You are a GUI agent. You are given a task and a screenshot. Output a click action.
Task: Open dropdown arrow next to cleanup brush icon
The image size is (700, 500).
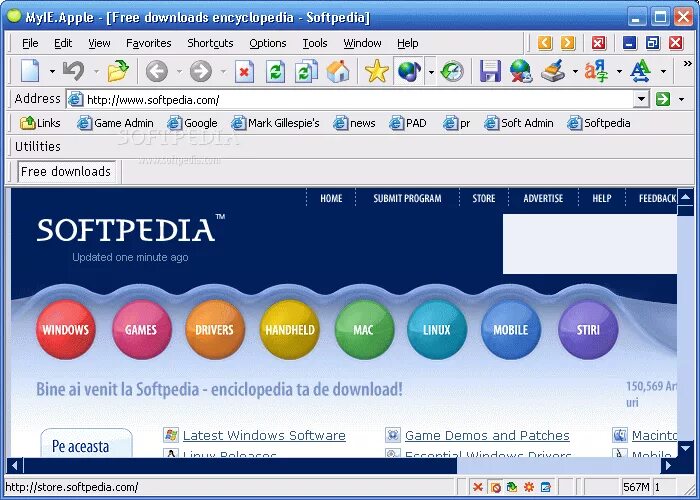click(x=575, y=71)
